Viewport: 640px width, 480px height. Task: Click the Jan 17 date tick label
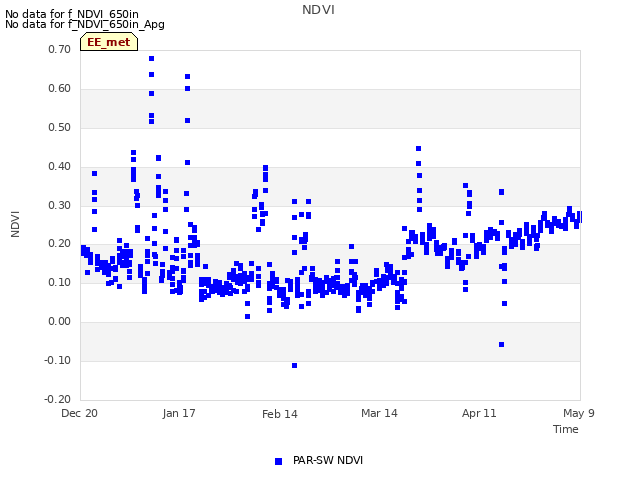(x=179, y=413)
